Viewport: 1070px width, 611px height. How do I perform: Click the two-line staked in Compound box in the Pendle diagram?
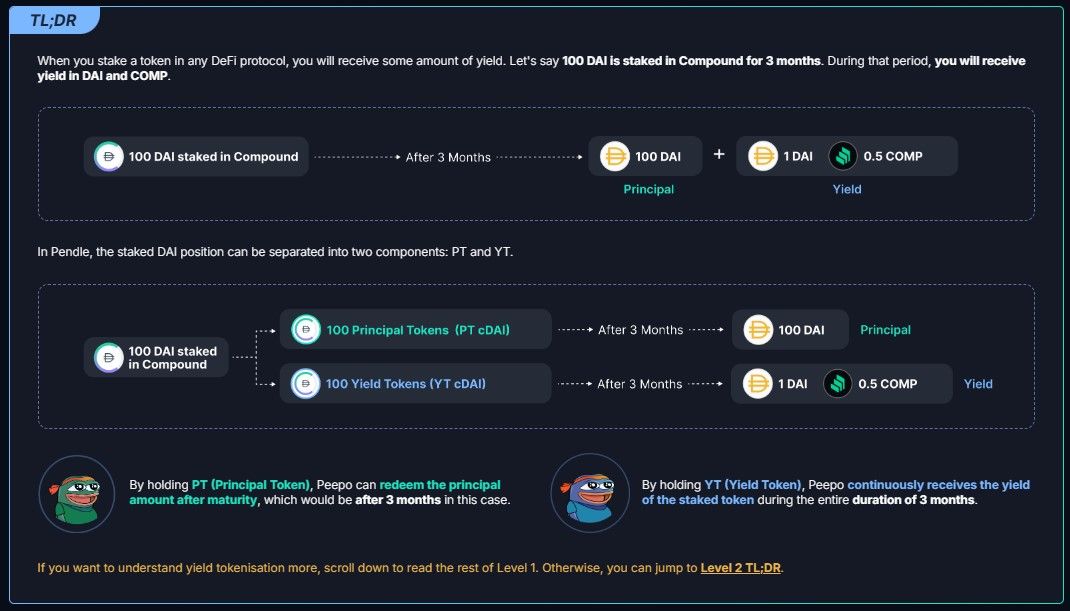157,358
